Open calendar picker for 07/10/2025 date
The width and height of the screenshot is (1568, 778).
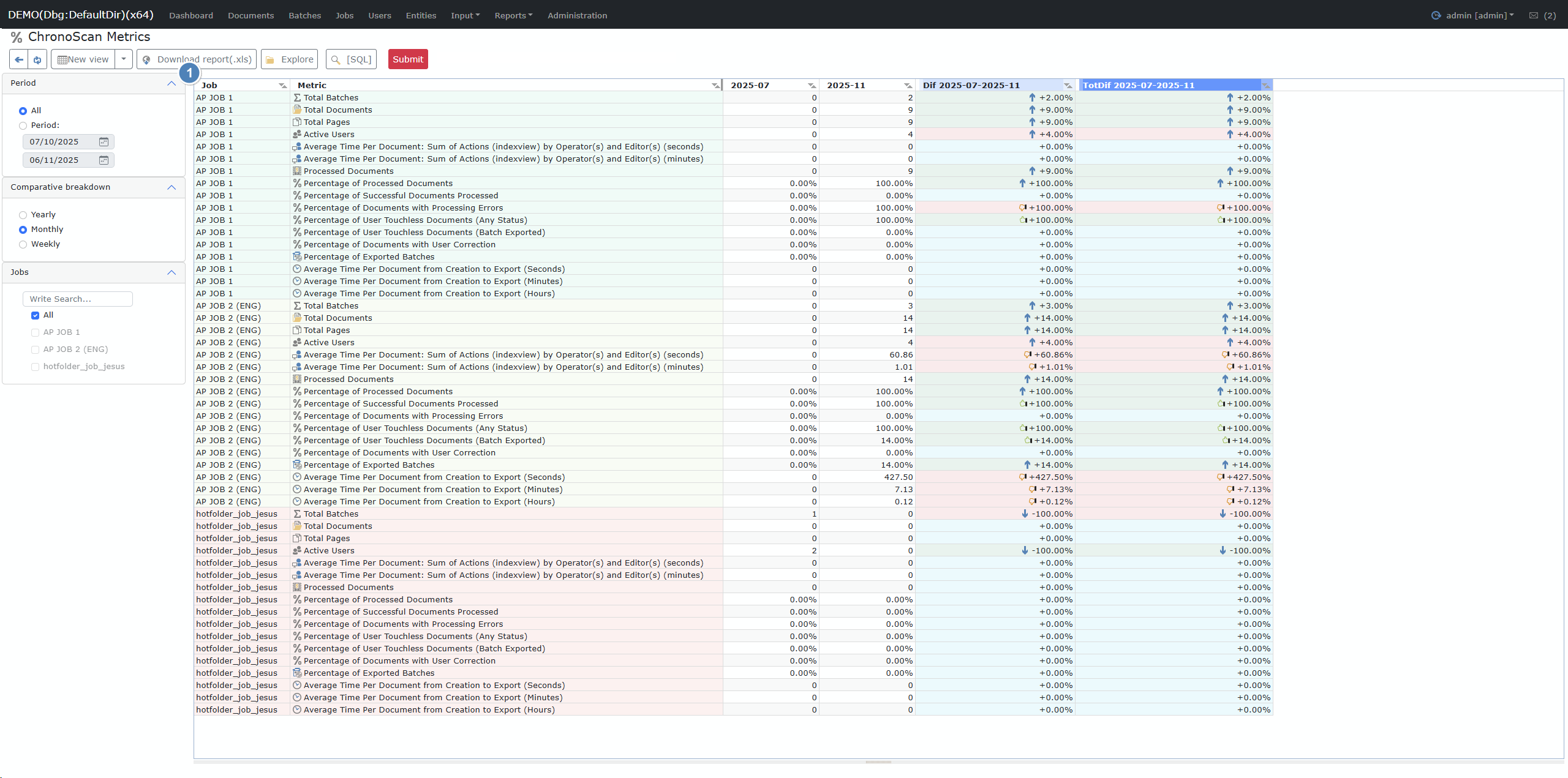[104, 142]
